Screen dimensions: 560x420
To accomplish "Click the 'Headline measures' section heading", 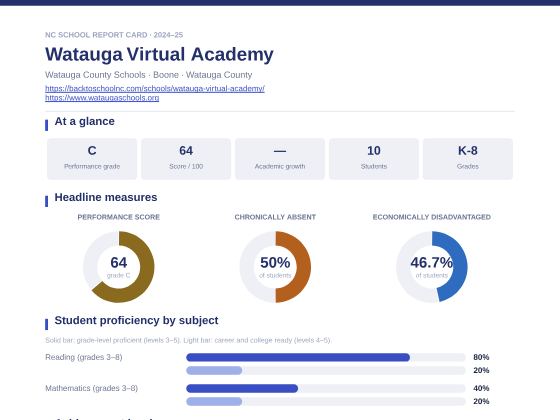I will (106, 198).
